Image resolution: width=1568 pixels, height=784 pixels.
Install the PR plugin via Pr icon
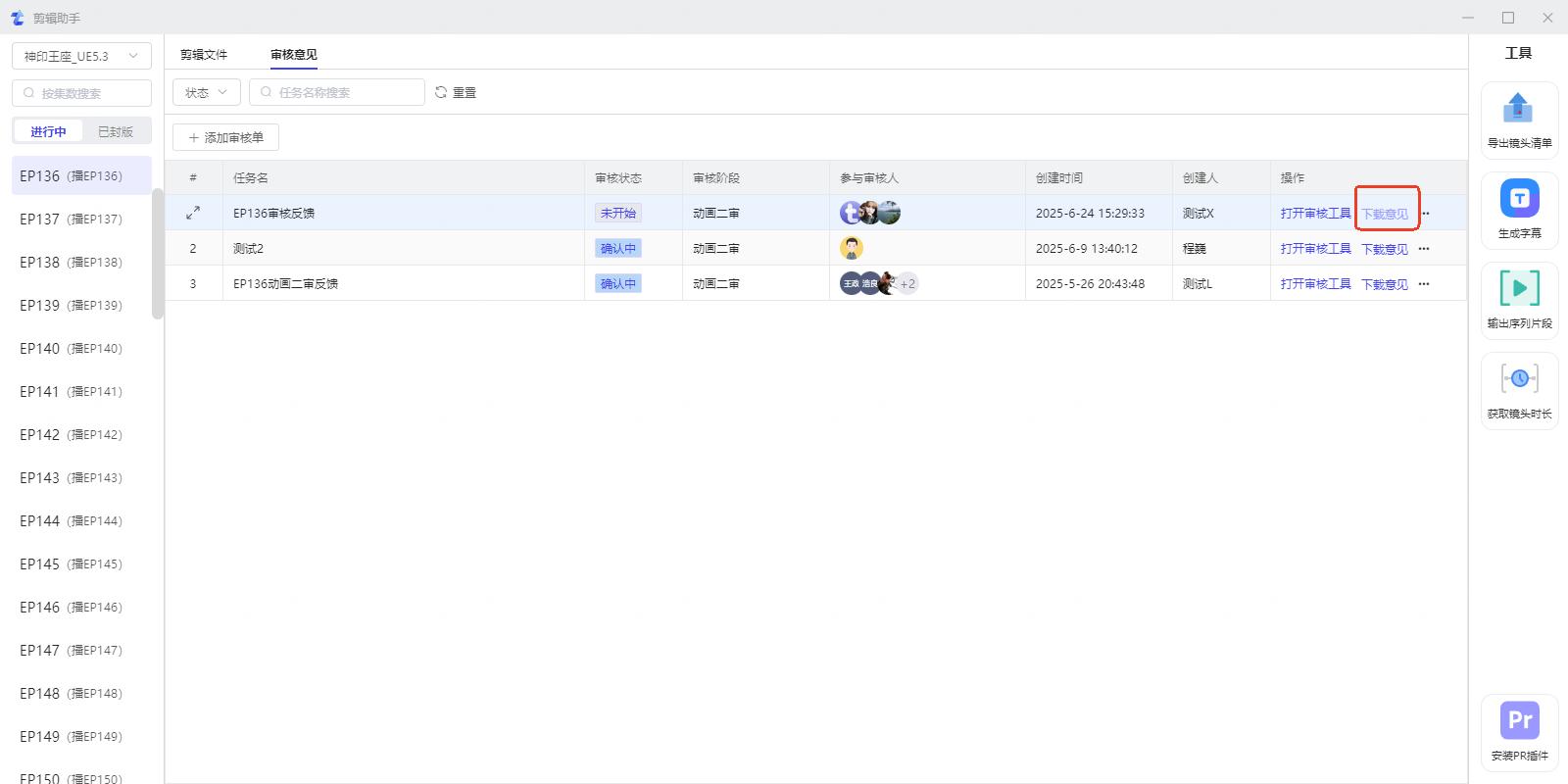1519,720
